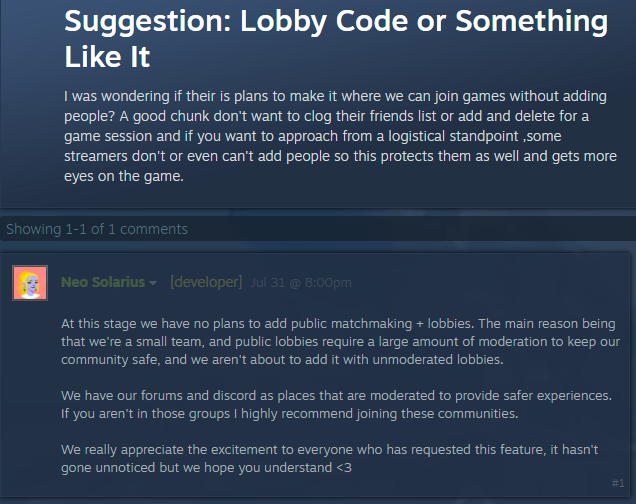The height and width of the screenshot is (504, 636).
Task: Open the dropdown arrow beside Neo Solarius
Action: pyautogui.click(x=153, y=283)
